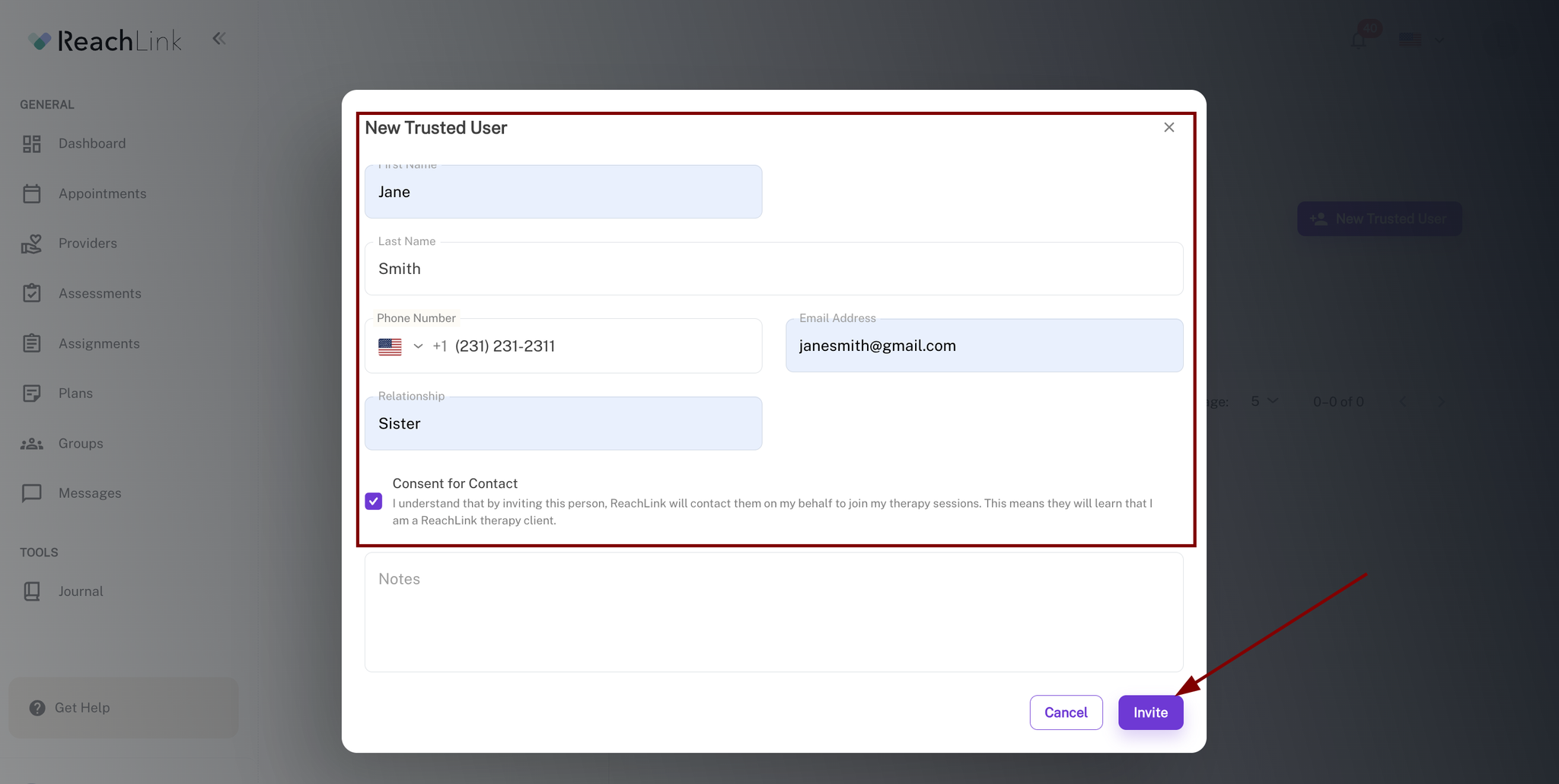Viewport: 1559px width, 784px height.
Task: Click the US flag in phone field
Action: click(390, 346)
